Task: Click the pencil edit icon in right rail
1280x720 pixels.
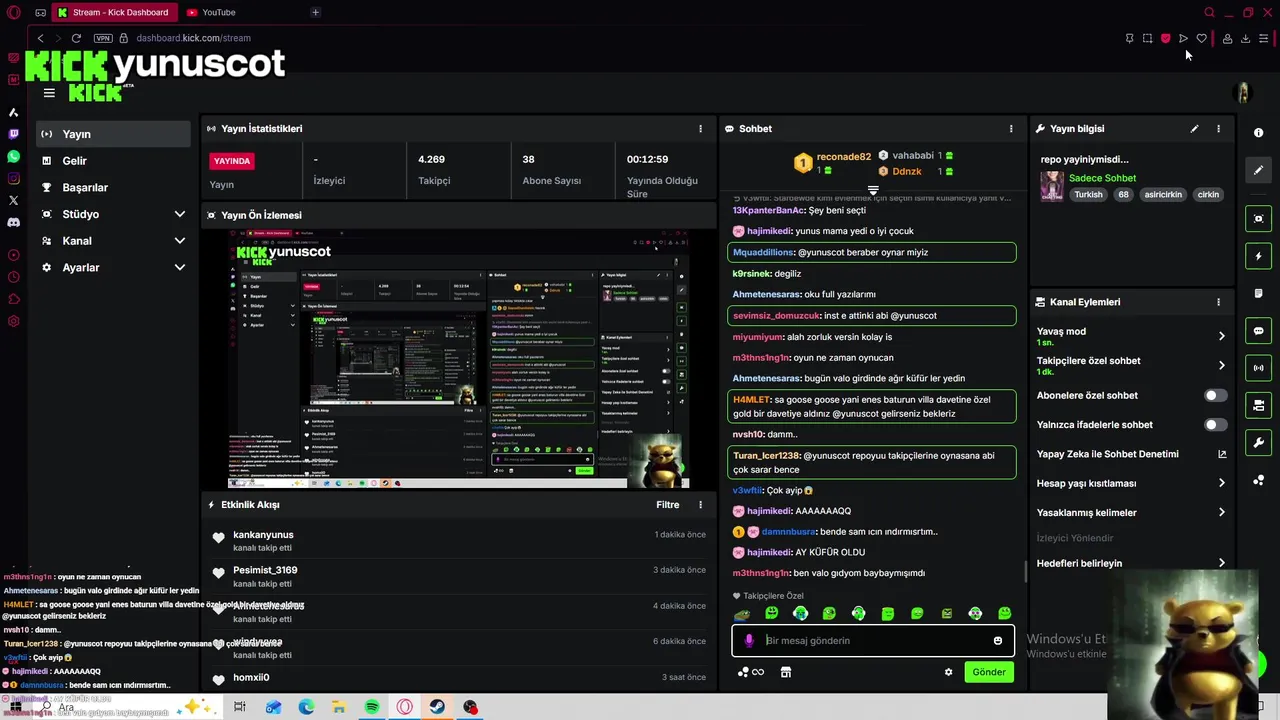Action: (1258, 170)
